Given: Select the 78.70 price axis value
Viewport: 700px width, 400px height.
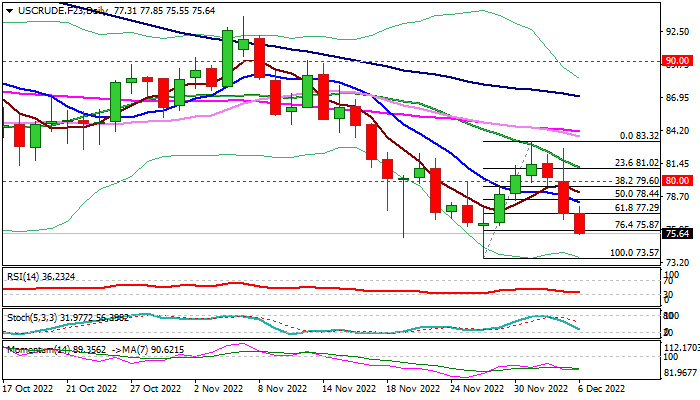Looking at the screenshot, I should point(677,197).
